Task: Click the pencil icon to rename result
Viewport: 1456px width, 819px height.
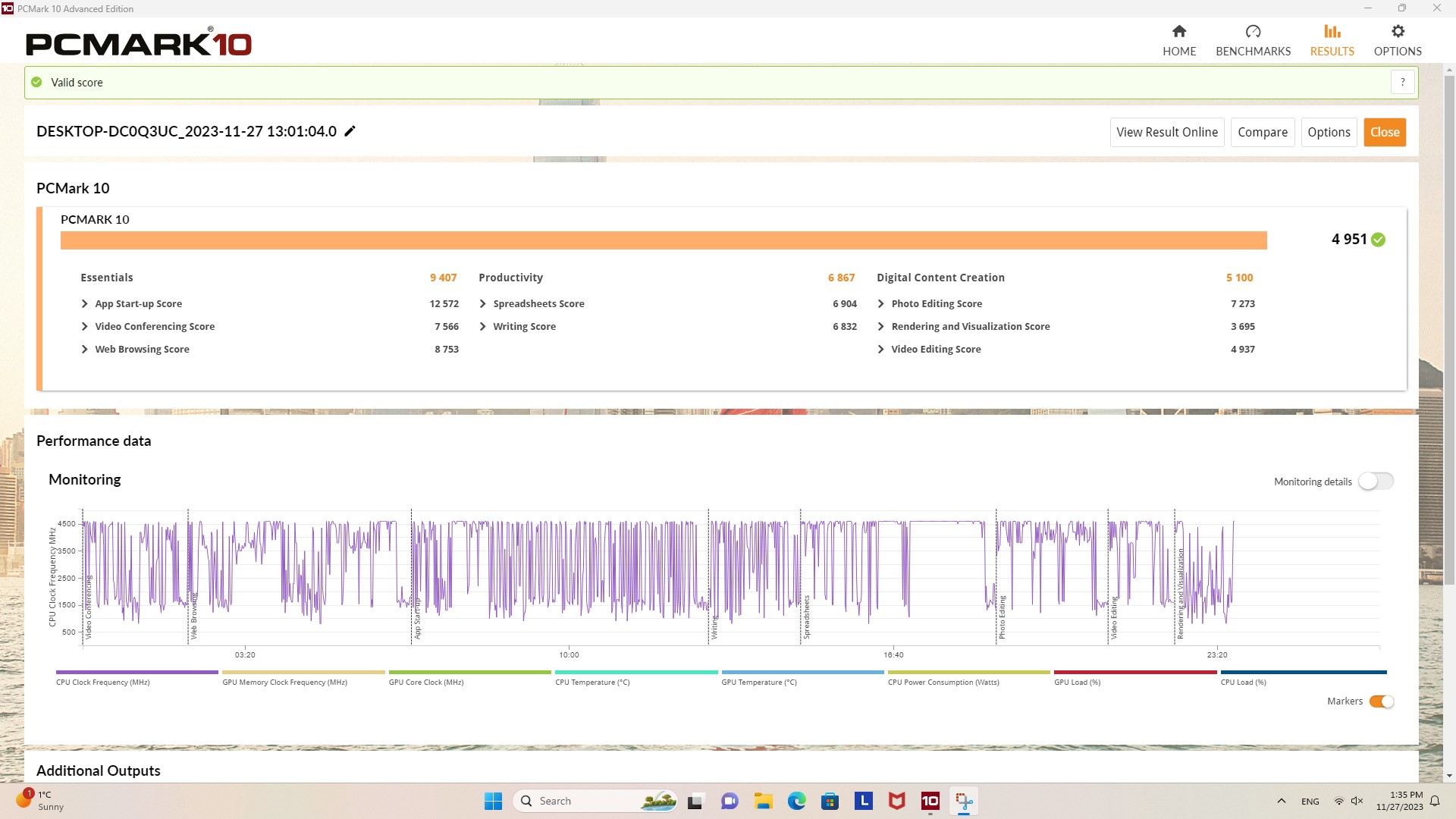Action: click(x=350, y=131)
